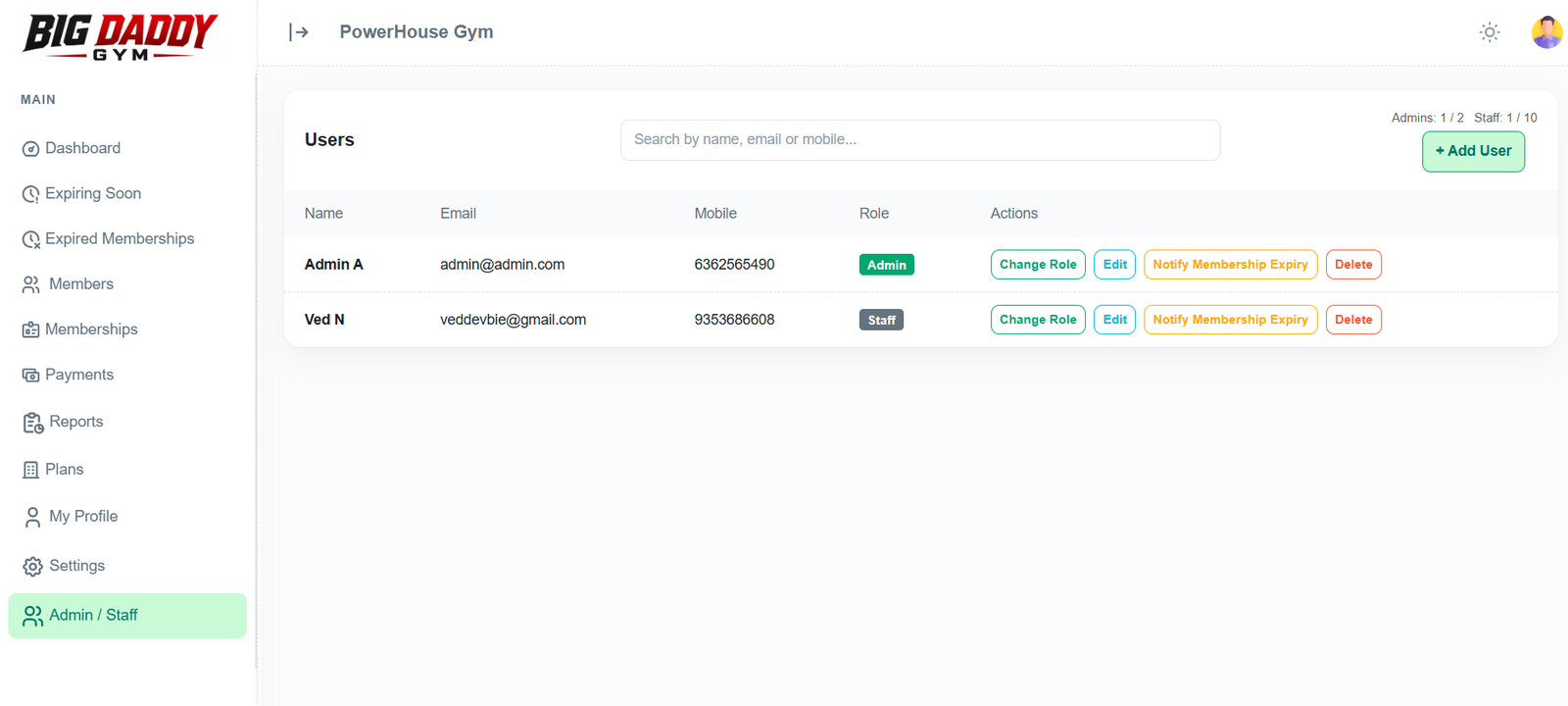Click the Plans building icon
1568x706 pixels.
[x=30, y=470]
